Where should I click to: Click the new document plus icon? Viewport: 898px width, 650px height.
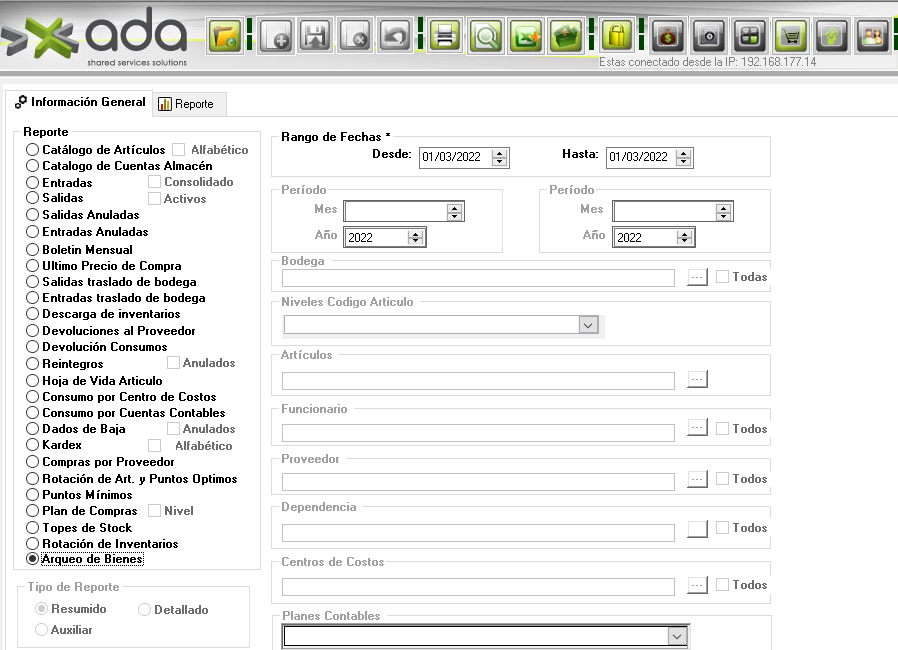point(275,37)
